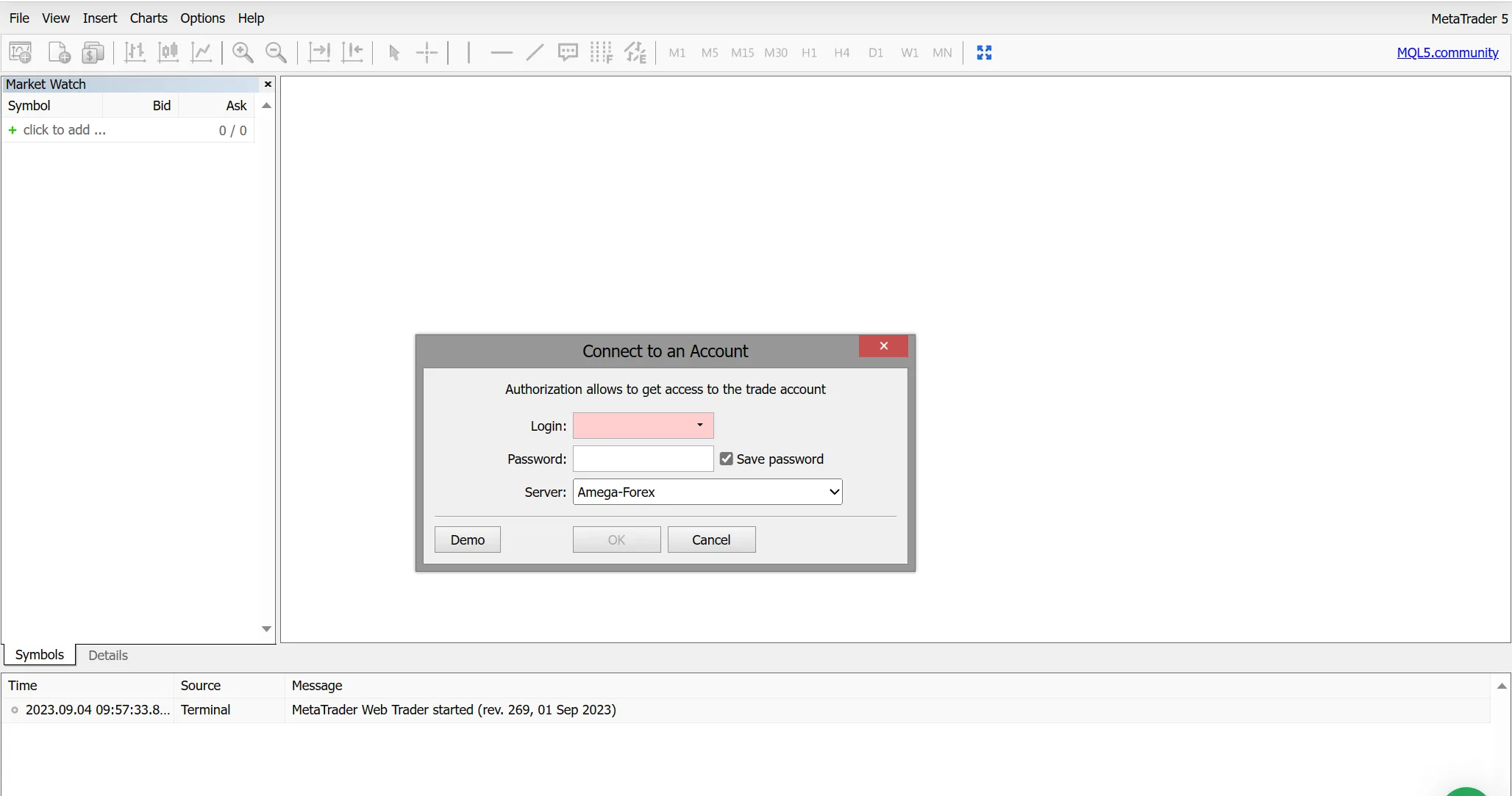Cancel the Connect to an Account dialog

pyautogui.click(x=711, y=539)
